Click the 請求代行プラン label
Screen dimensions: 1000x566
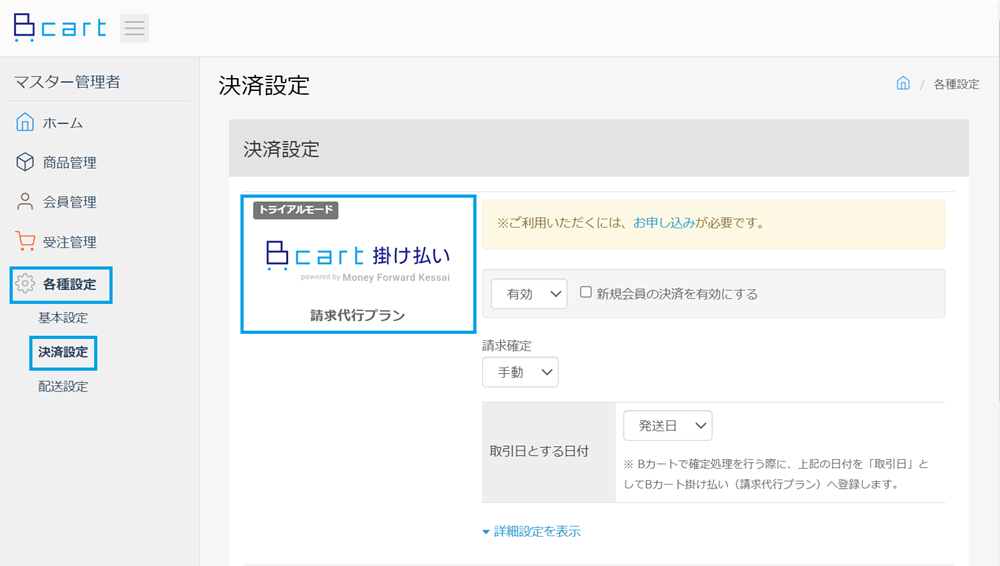(x=358, y=315)
